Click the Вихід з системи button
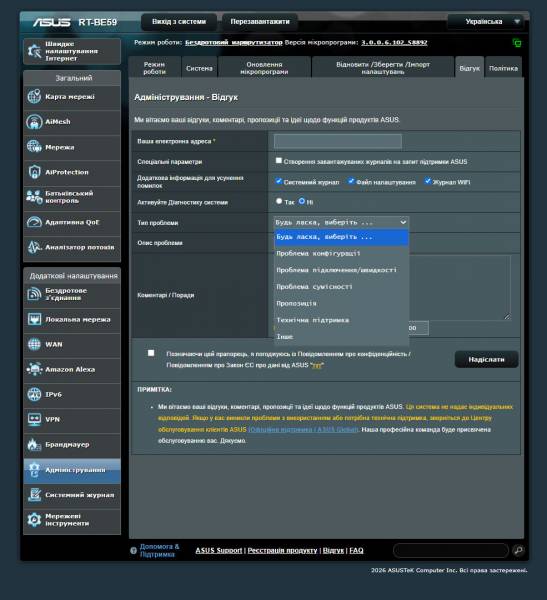 pos(179,22)
